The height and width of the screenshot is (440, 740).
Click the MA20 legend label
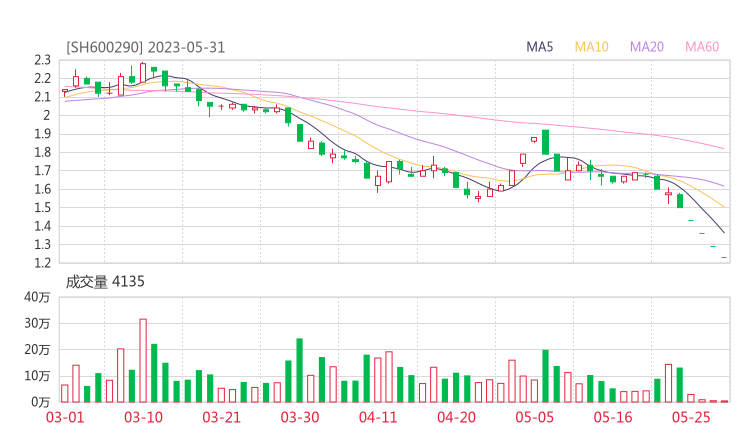click(647, 47)
